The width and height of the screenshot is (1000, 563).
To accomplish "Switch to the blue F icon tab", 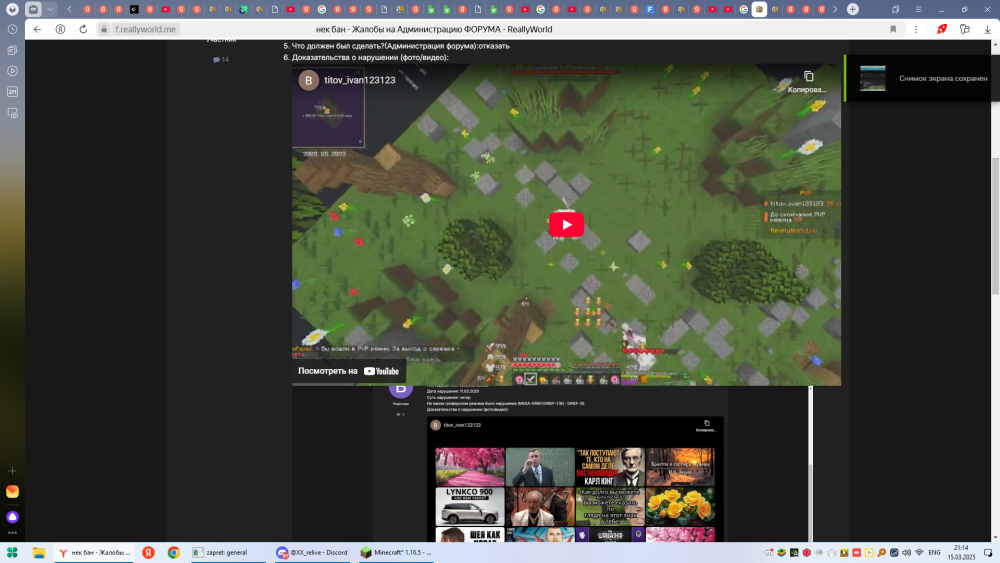I will click(x=650, y=10).
